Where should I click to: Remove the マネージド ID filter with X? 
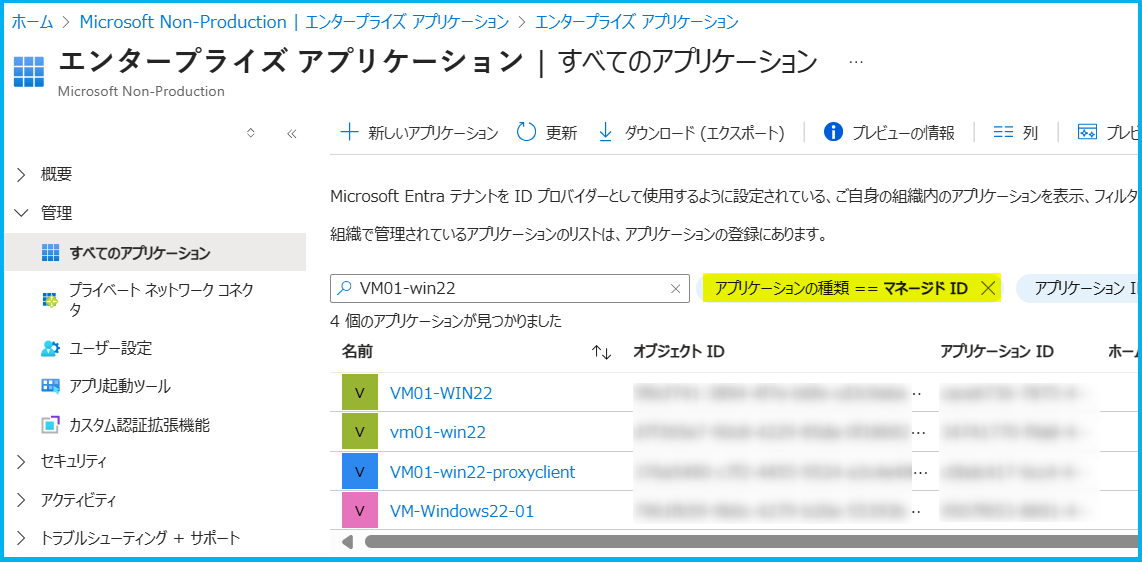coord(988,289)
